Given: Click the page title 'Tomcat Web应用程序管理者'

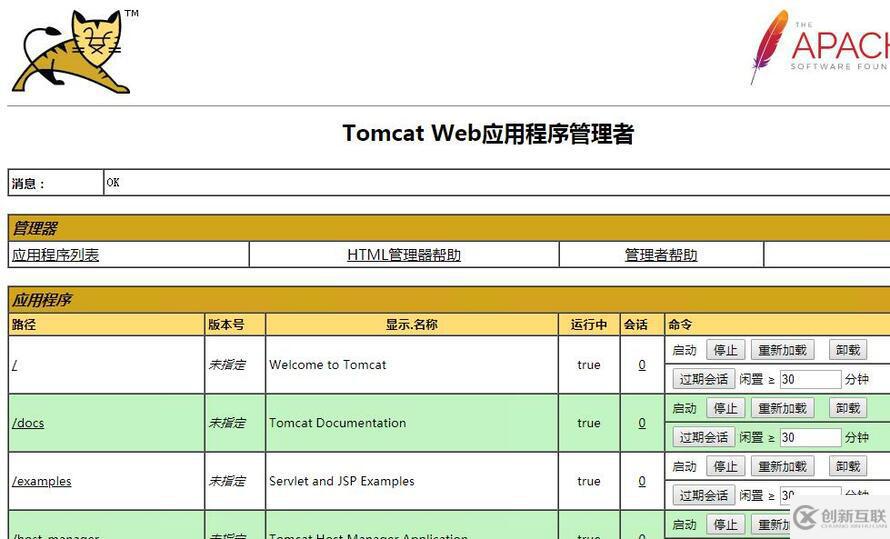Looking at the screenshot, I should tap(488, 133).
